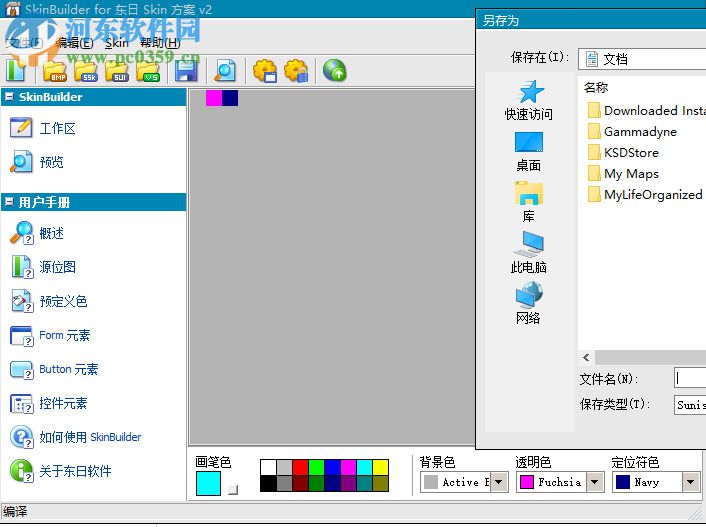Pick bright green in the palette
The width and height of the screenshot is (706, 527).
tap(316, 468)
